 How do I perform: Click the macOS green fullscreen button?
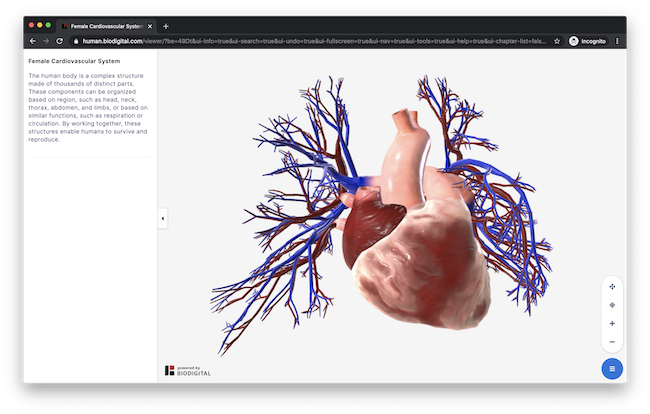(x=48, y=25)
